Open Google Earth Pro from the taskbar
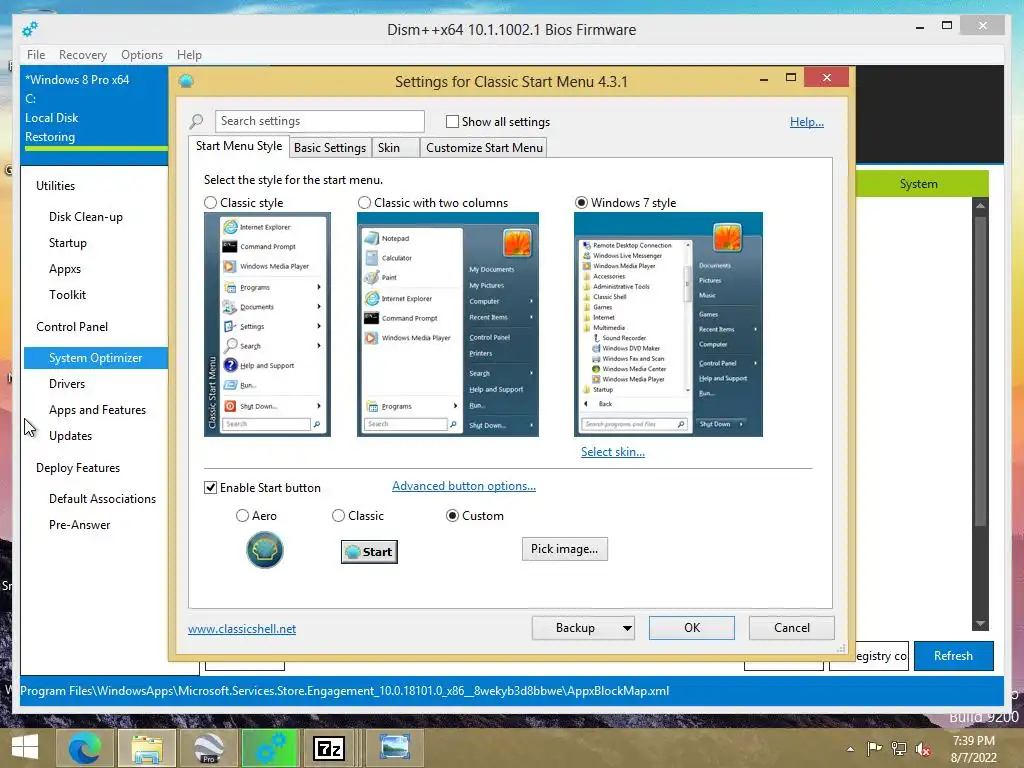Image resolution: width=1024 pixels, height=768 pixels. [208, 748]
